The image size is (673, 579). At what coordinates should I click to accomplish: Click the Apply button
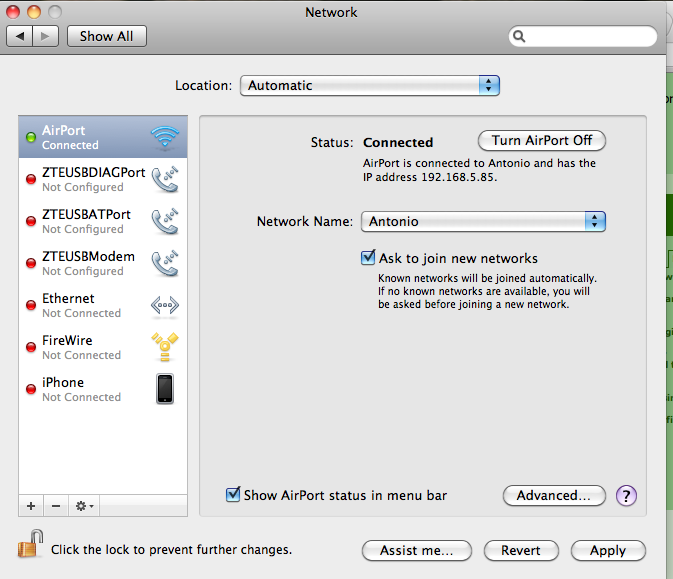pos(608,550)
